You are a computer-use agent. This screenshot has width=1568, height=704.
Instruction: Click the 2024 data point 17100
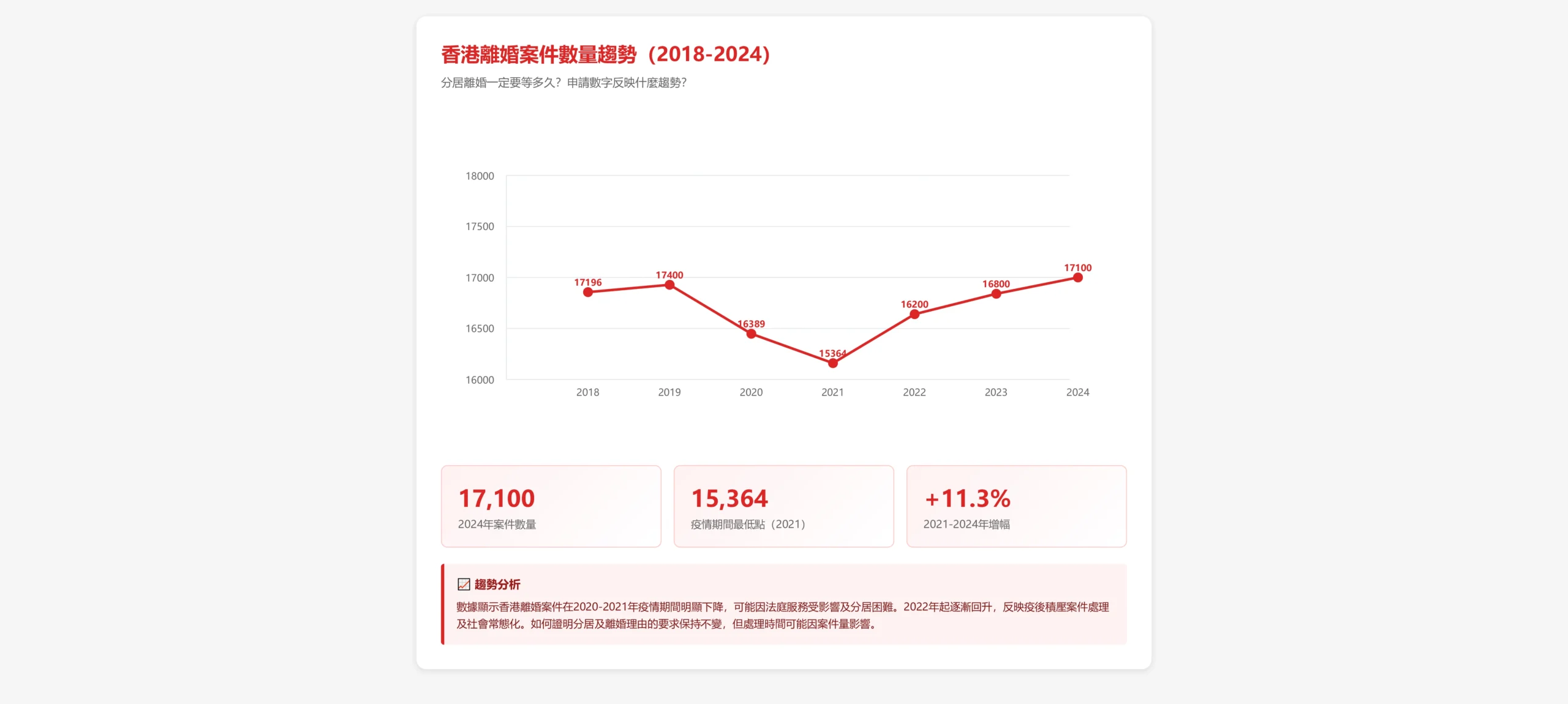pyautogui.click(x=1077, y=278)
